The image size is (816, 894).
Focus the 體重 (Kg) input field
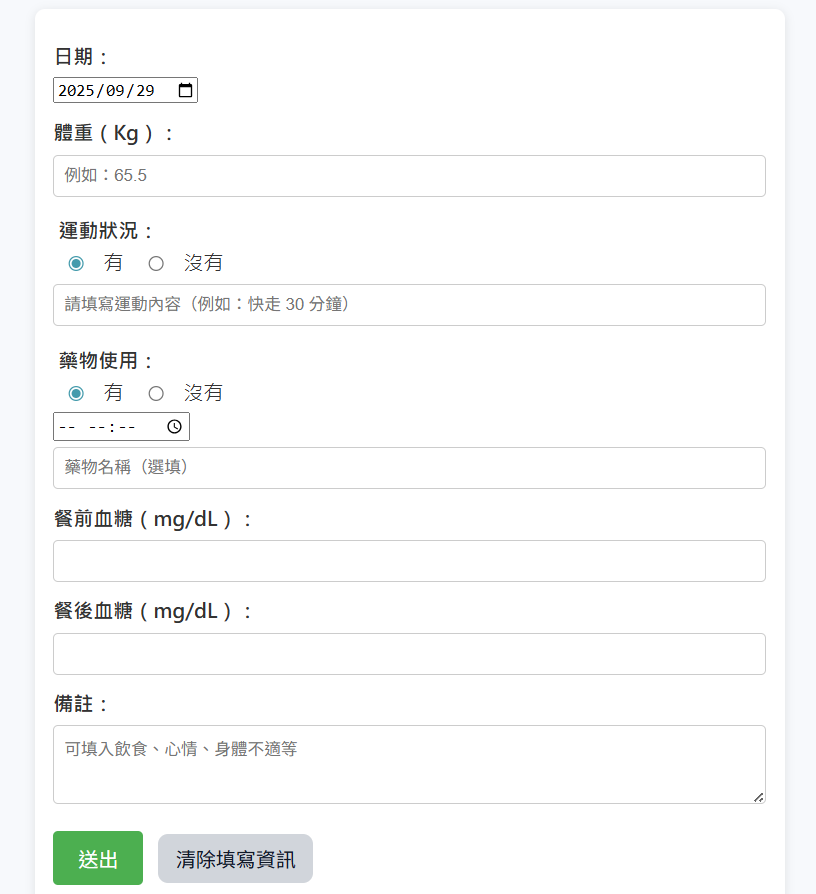coord(409,176)
